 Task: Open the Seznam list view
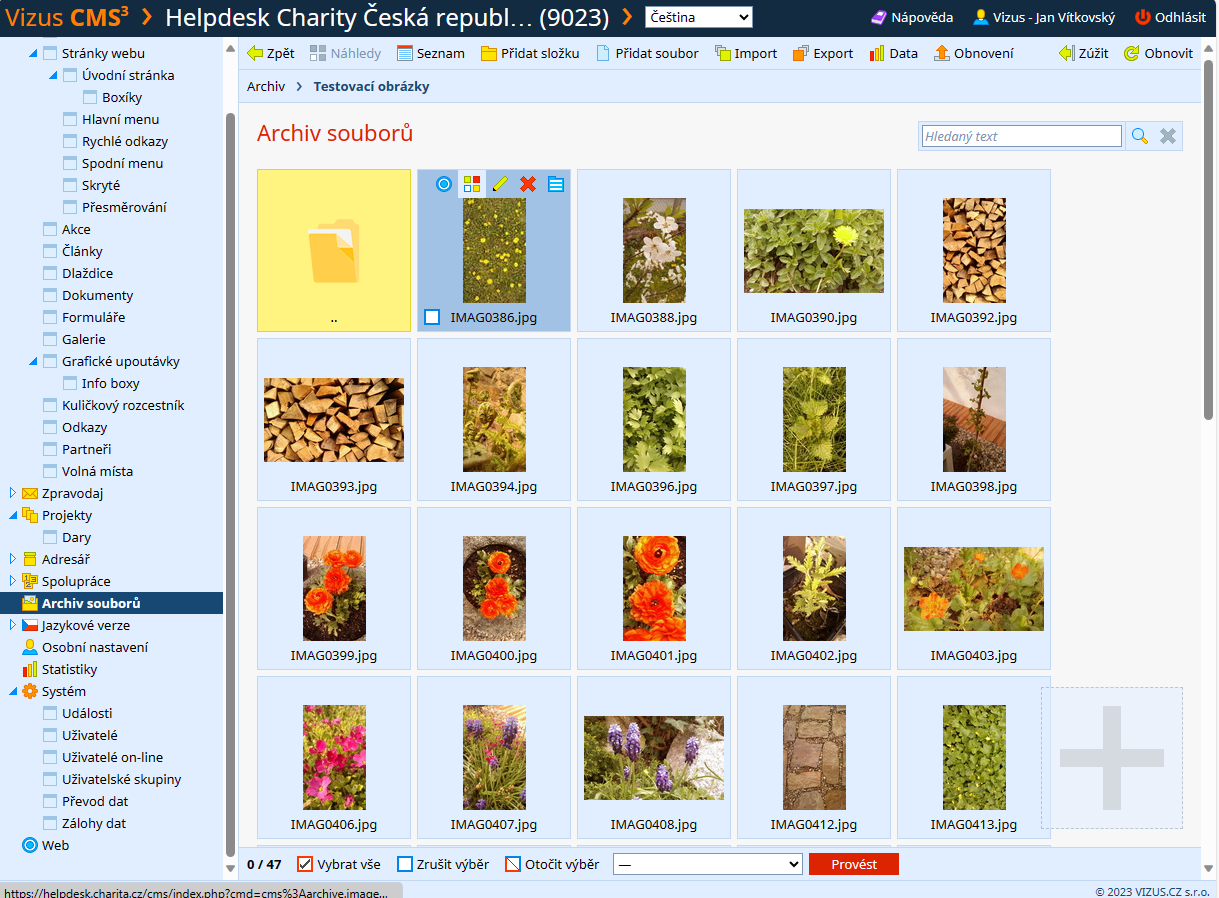(x=431, y=53)
